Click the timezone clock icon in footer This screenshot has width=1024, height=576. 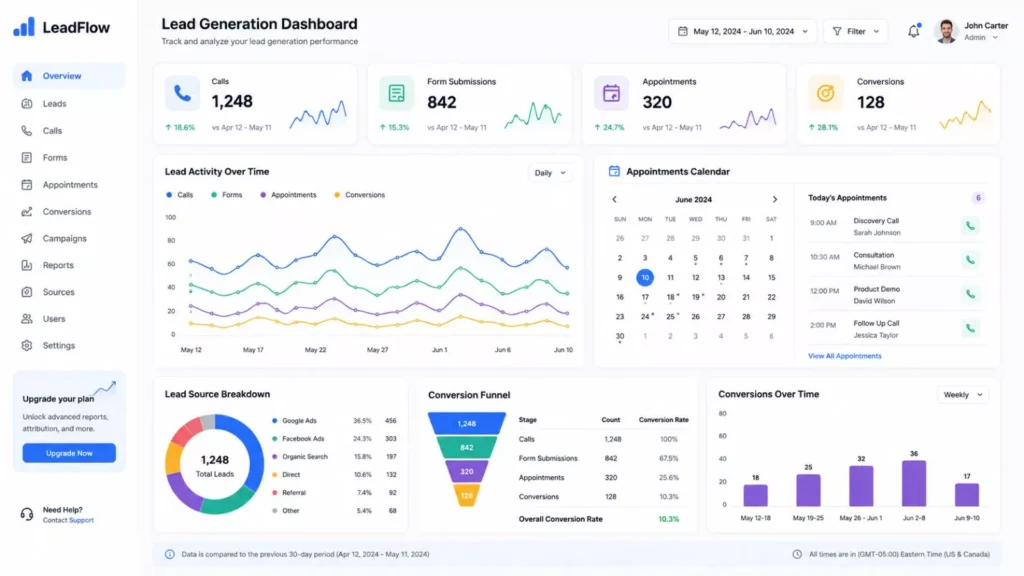coord(797,554)
